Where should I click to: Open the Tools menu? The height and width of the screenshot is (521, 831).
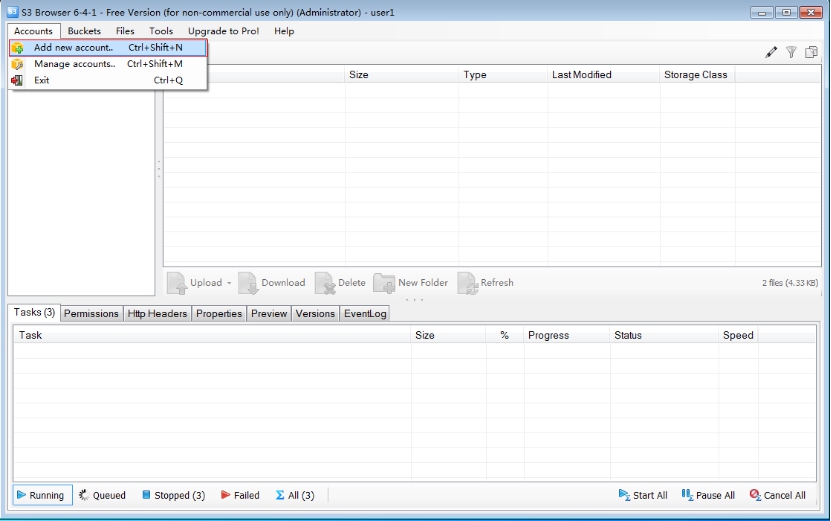(161, 31)
